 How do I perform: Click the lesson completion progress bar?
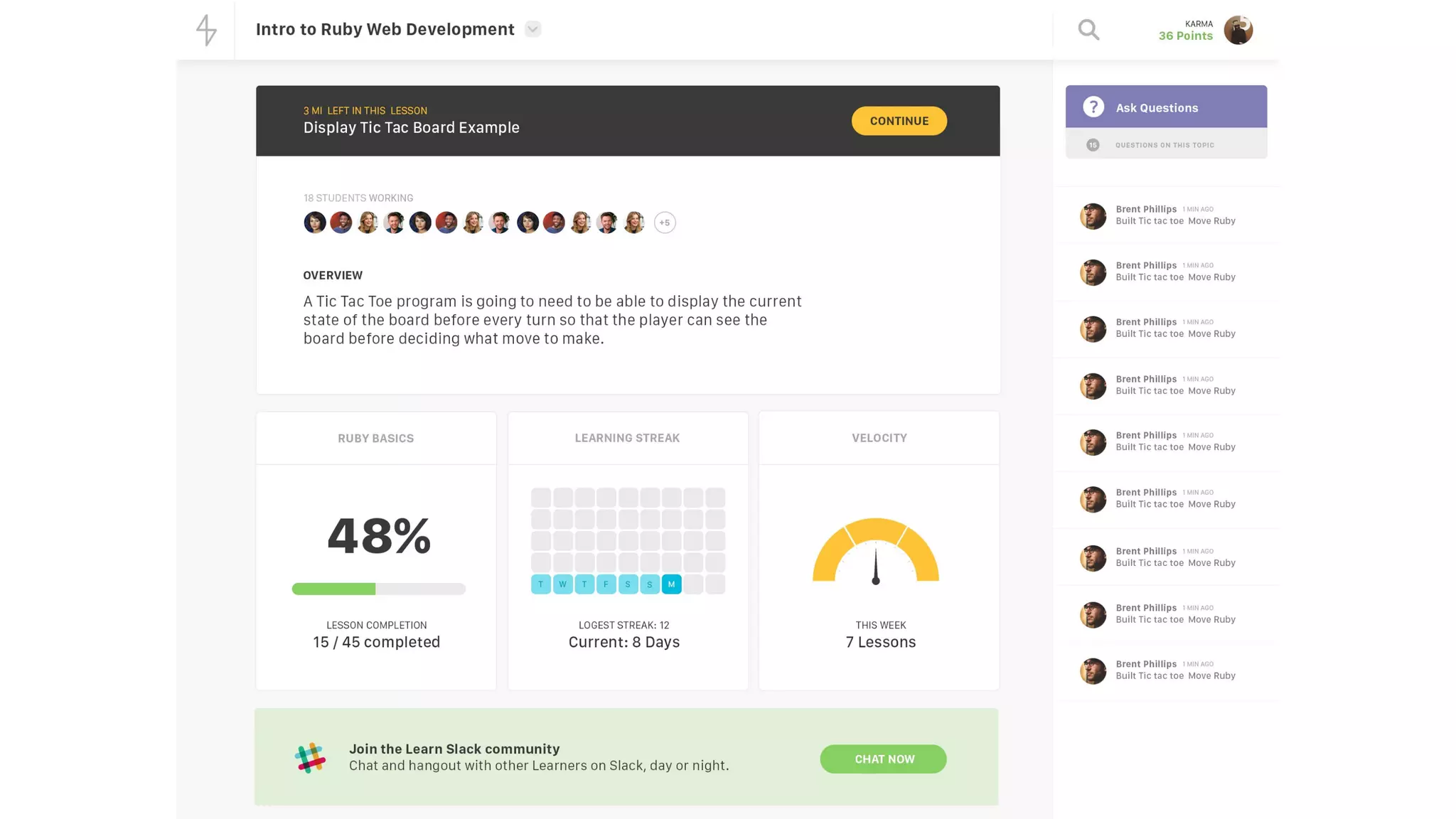(378, 589)
